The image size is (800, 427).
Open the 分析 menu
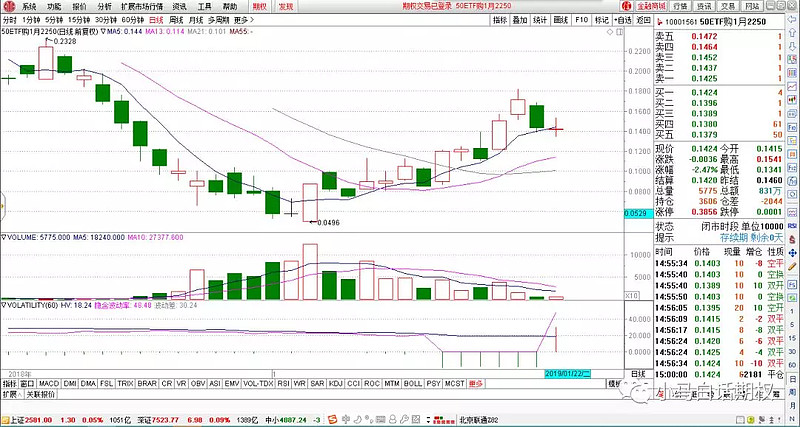click(x=104, y=7)
